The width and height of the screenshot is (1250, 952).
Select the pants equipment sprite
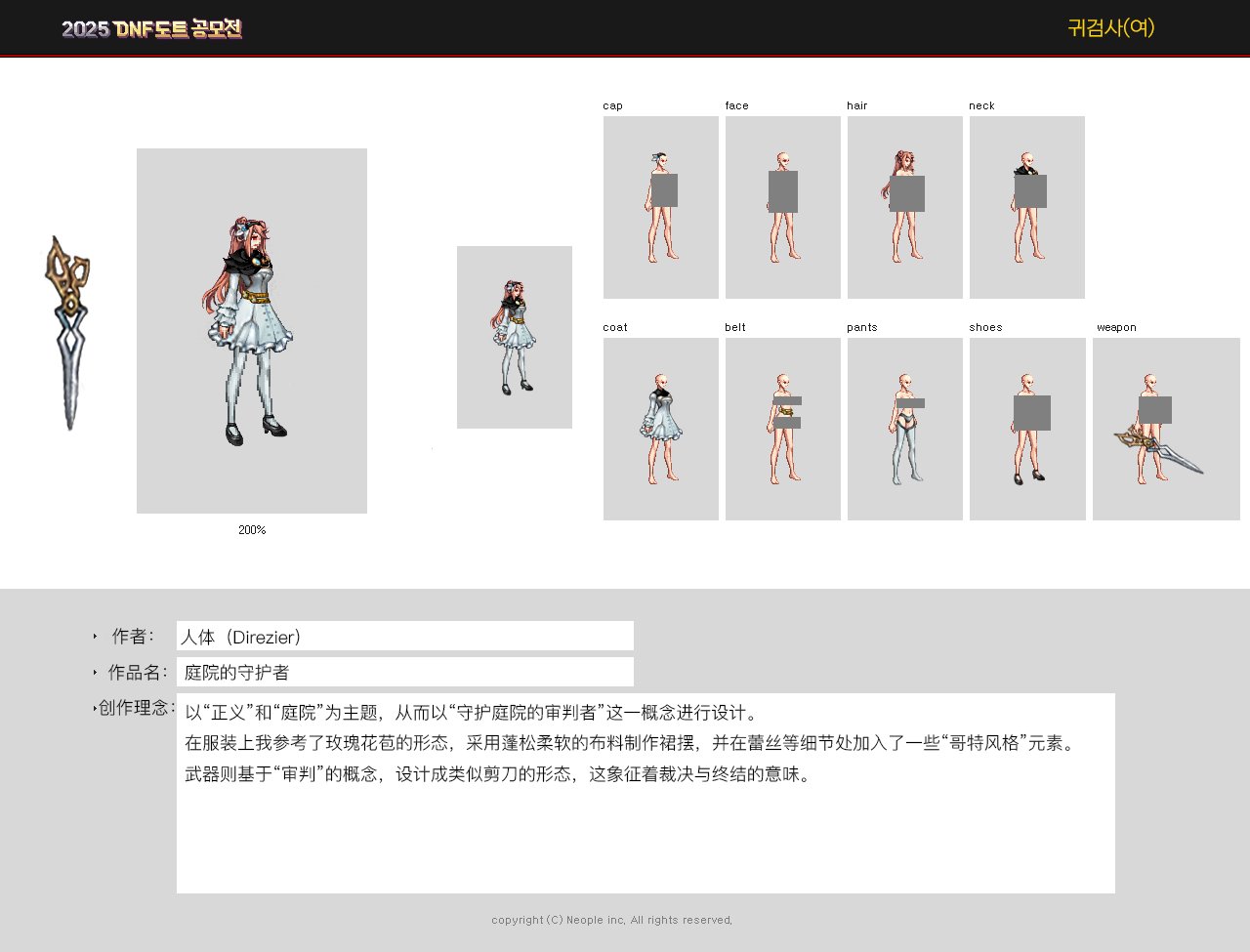(904, 428)
